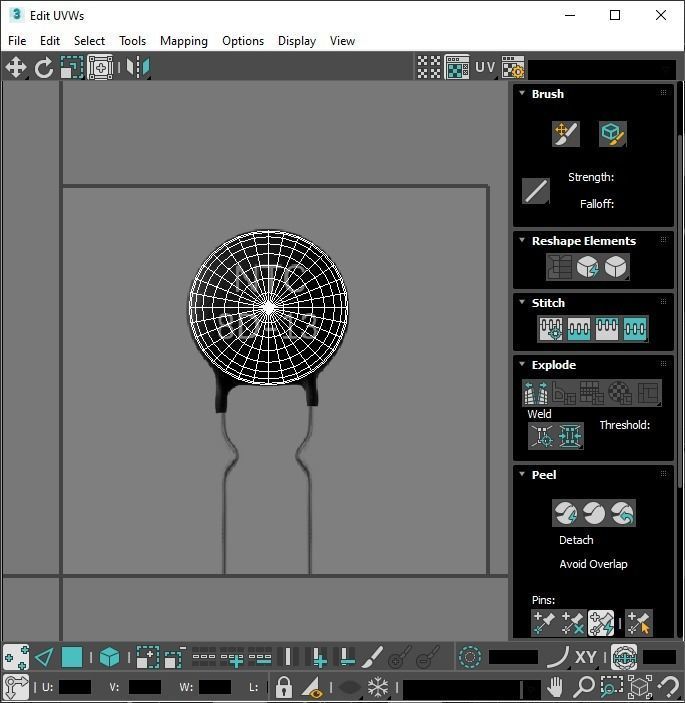The height and width of the screenshot is (703, 685).
Task: Toggle the Lock Selection padlock
Action: click(284, 687)
